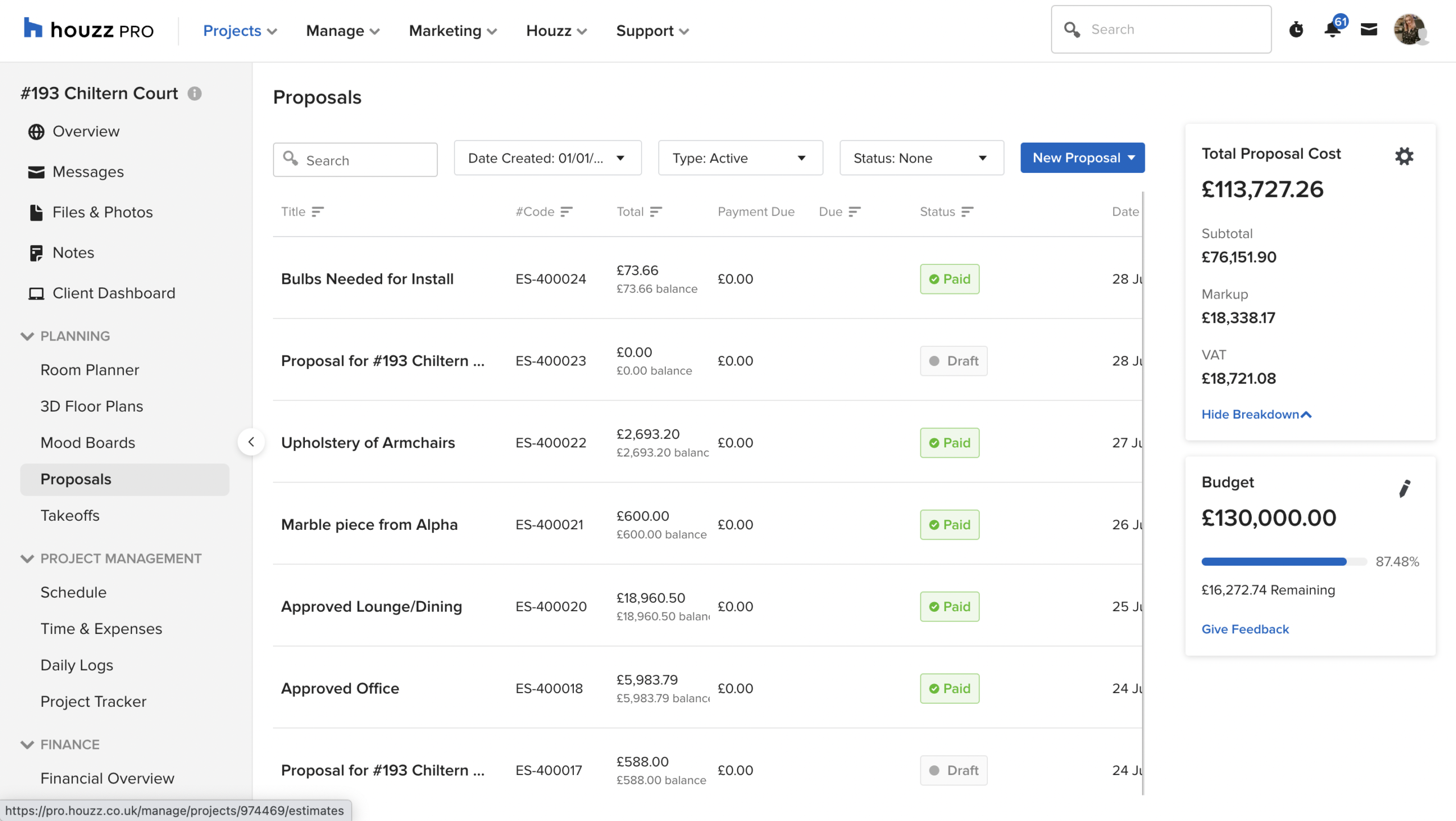Click the timer stopwatch icon
Screen dimensions: 1456x821
(x=1296, y=30)
